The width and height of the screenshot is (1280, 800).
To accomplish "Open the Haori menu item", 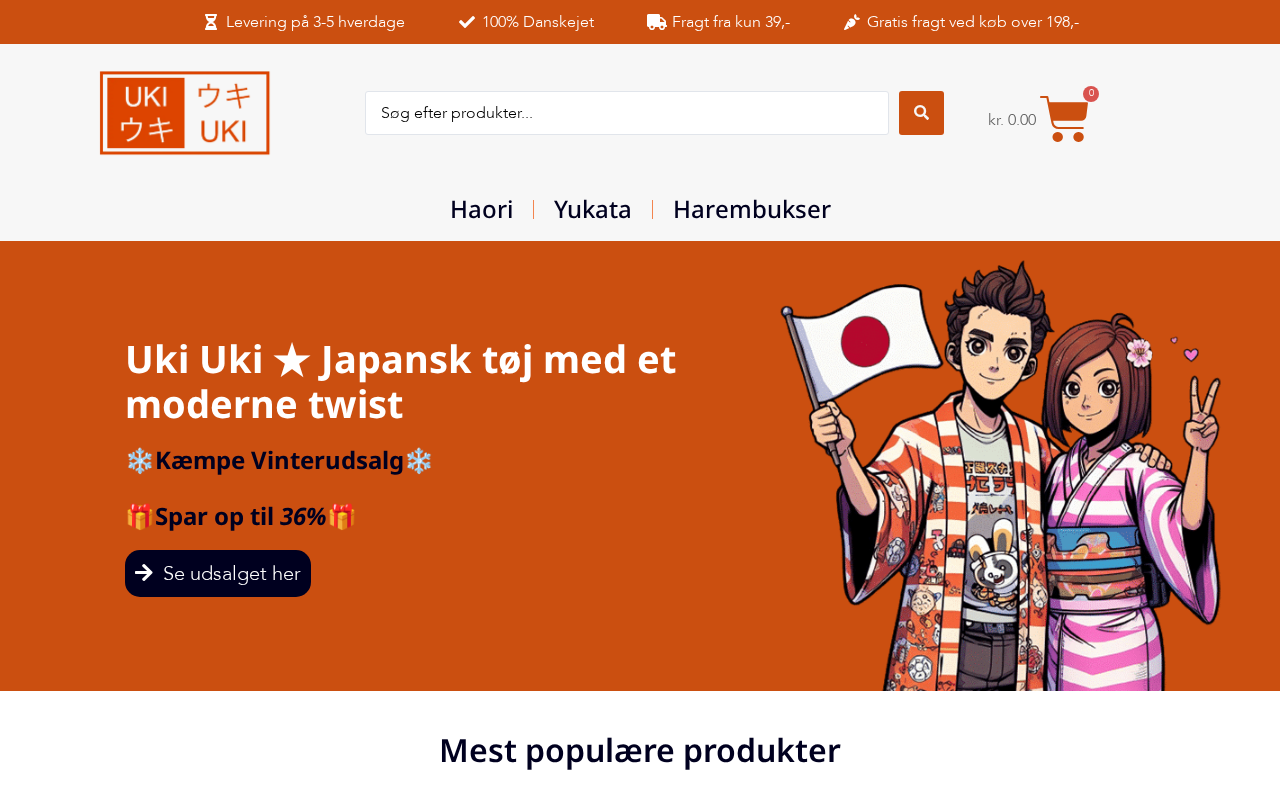I will [481, 209].
